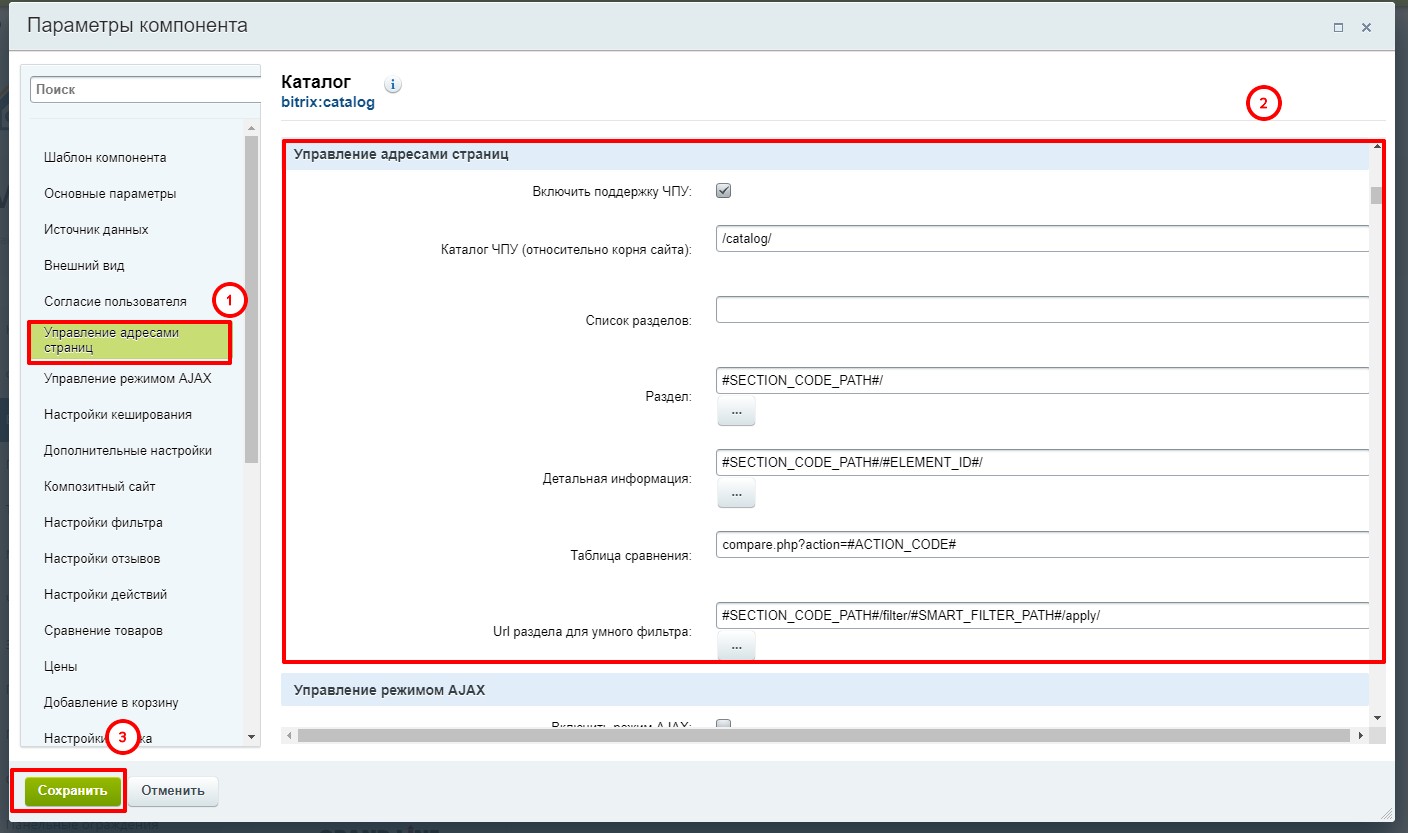Select Сравнение товаров in sidebar list
This screenshot has height=833, width=1408.
click(103, 631)
